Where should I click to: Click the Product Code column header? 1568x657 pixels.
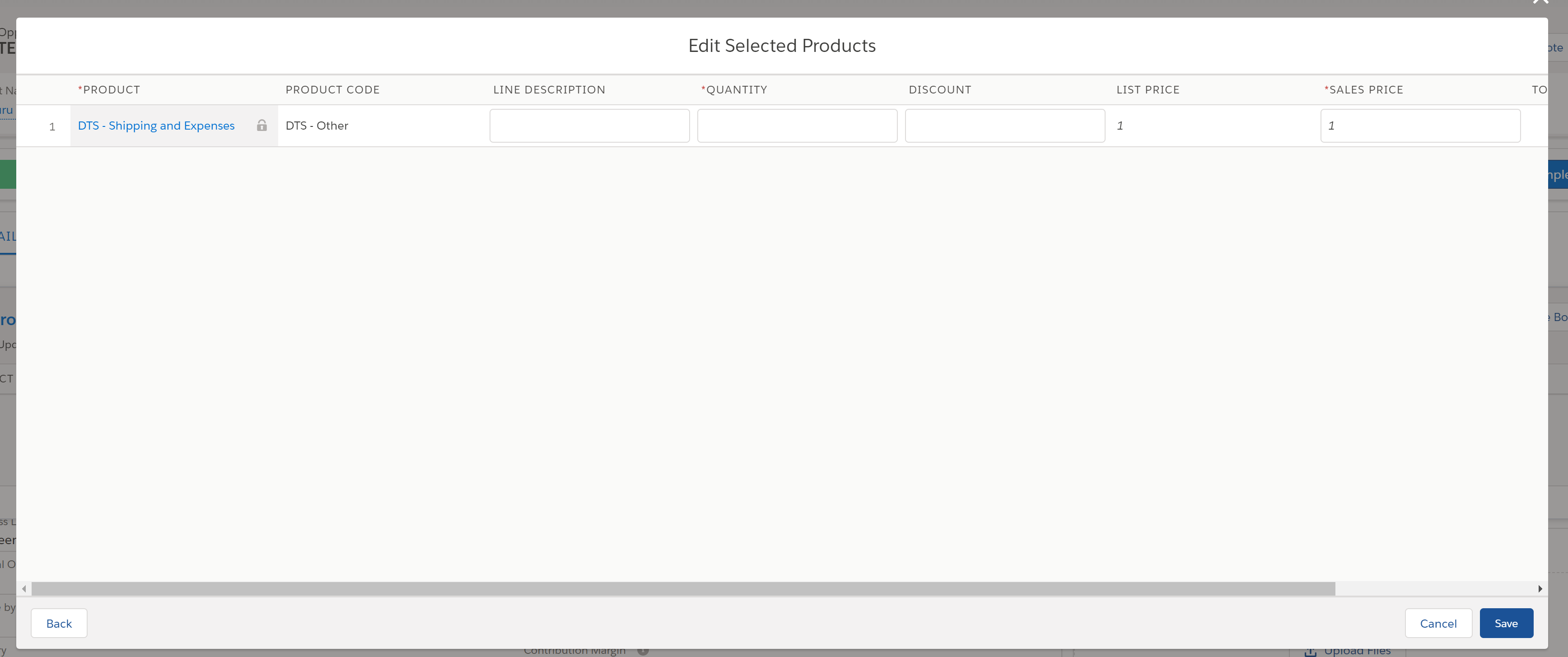click(332, 90)
